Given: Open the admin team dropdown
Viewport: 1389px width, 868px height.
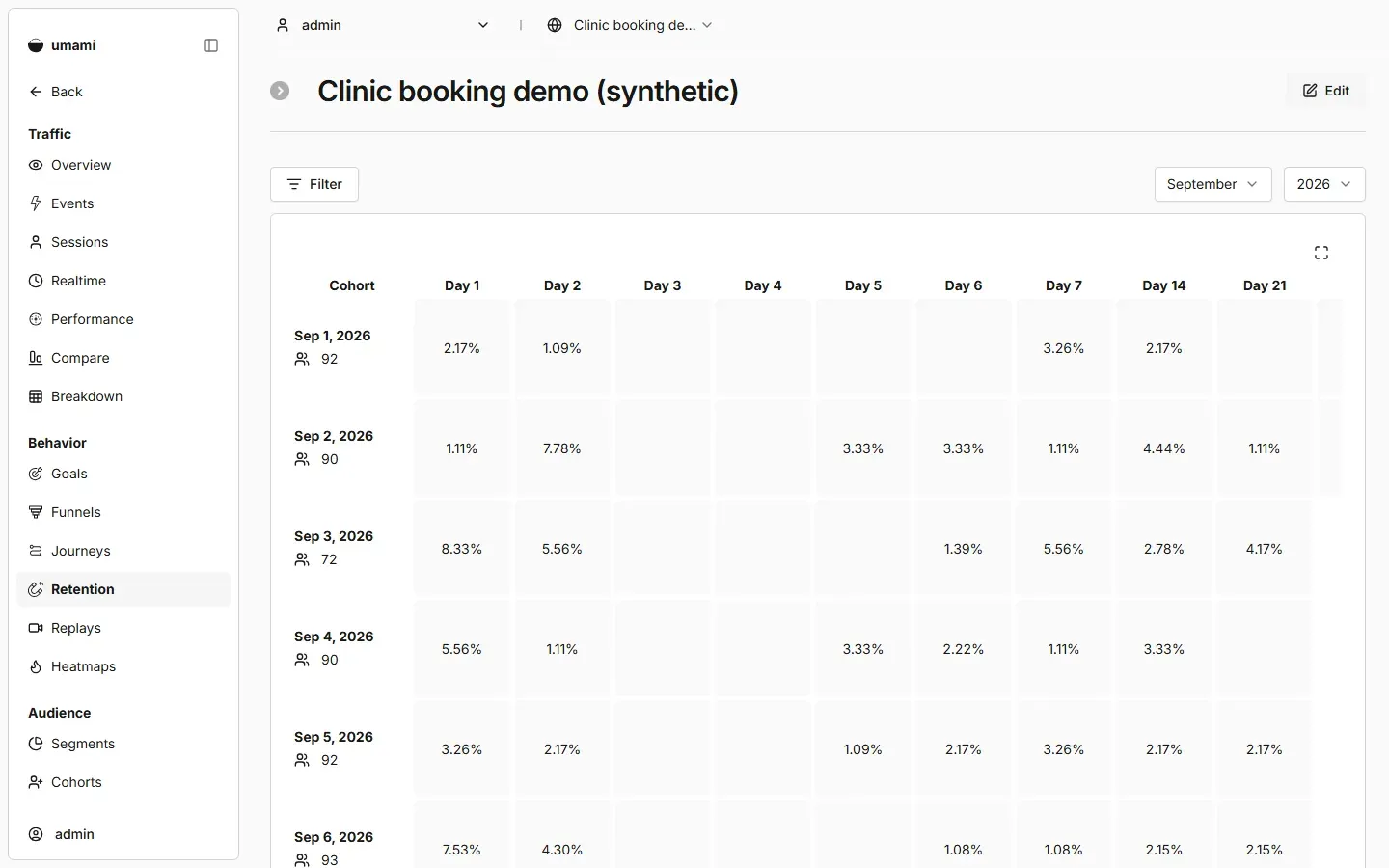Looking at the screenshot, I should (383, 25).
